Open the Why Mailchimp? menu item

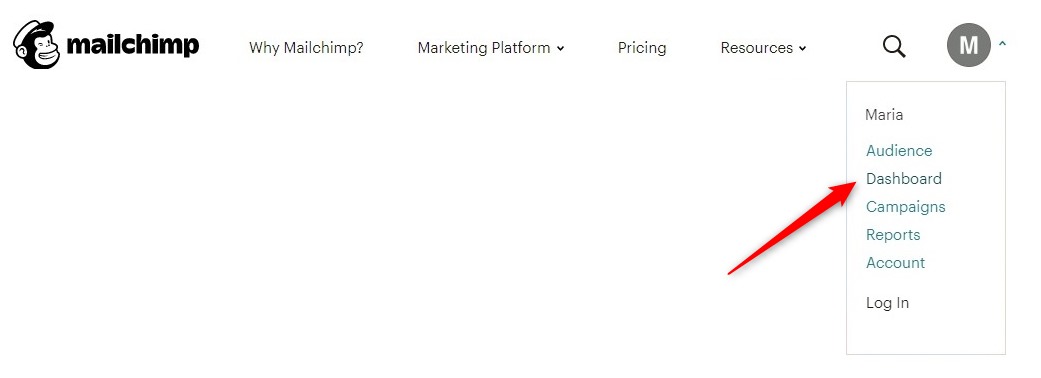tap(306, 48)
